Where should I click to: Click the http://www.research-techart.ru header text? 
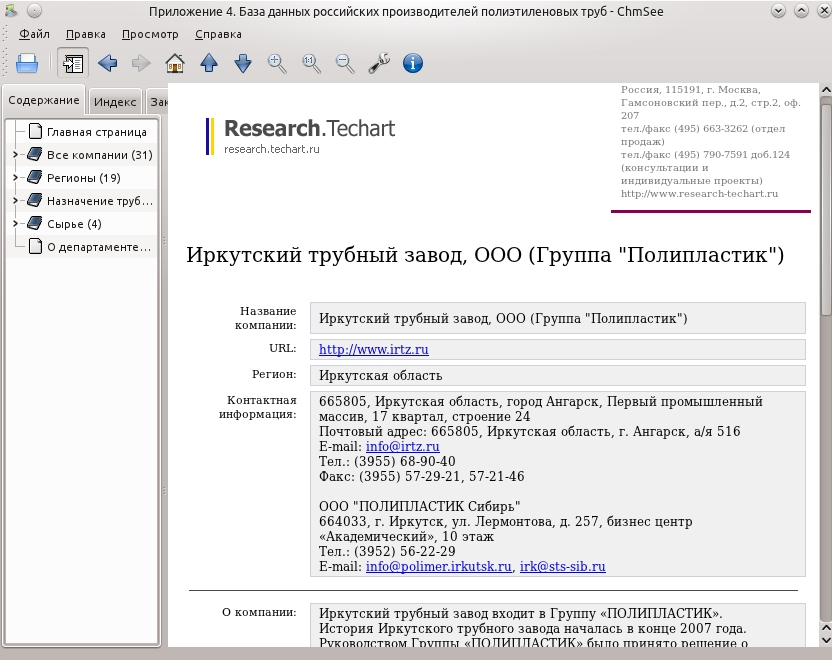pyautogui.click(x=699, y=194)
